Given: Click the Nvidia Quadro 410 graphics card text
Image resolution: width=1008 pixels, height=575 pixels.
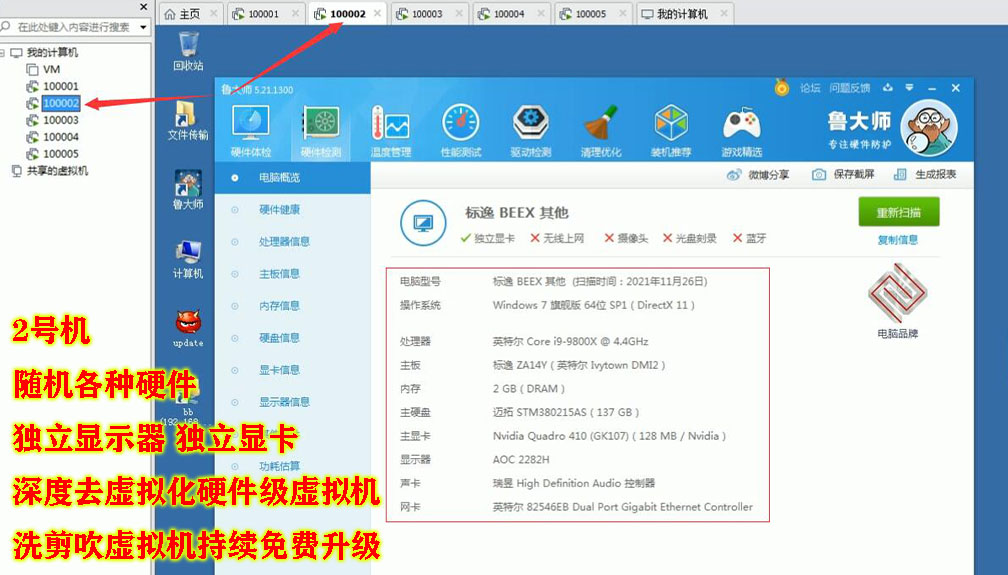Looking at the screenshot, I should pos(609,436).
